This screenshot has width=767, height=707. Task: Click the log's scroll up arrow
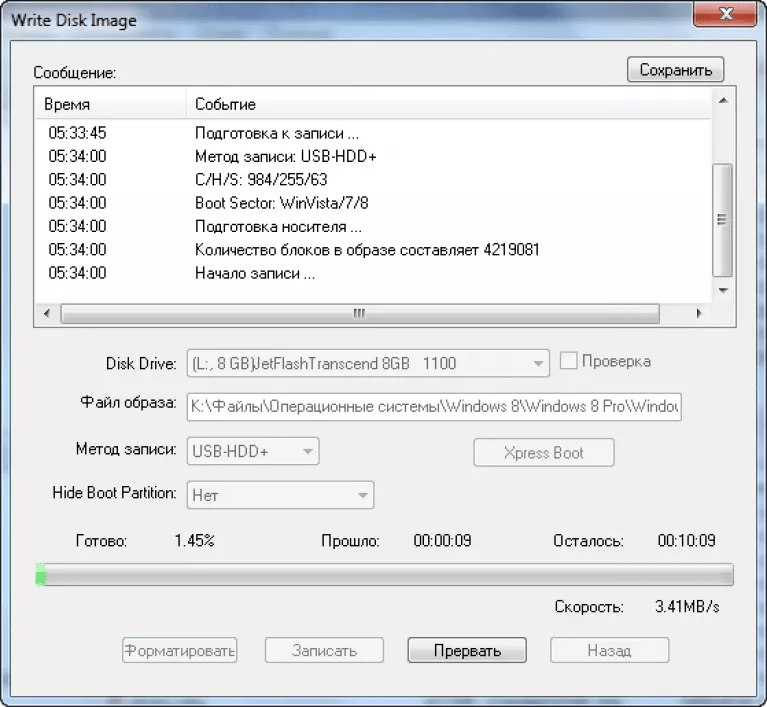[723, 100]
